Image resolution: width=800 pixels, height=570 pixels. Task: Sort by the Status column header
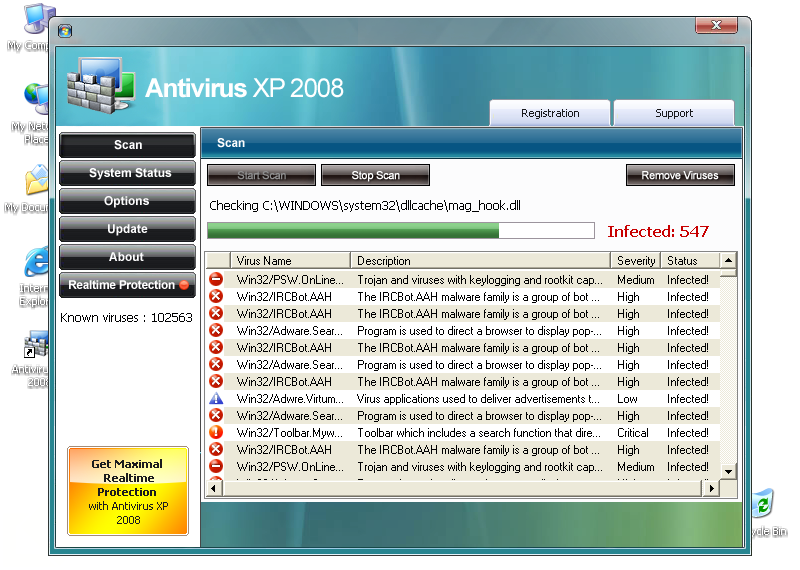point(690,261)
